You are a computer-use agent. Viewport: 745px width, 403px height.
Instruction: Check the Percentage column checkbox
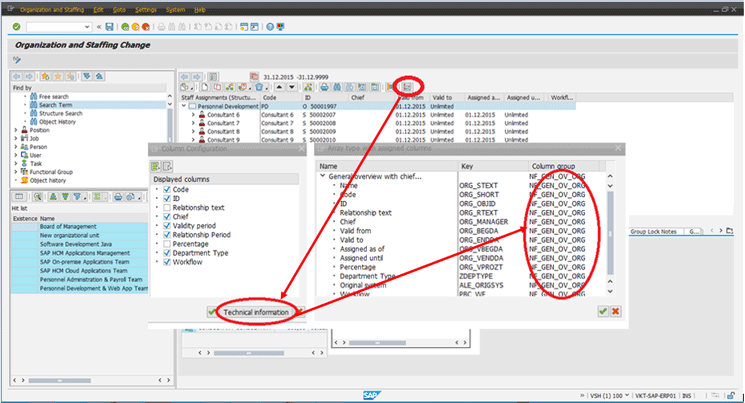166,245
